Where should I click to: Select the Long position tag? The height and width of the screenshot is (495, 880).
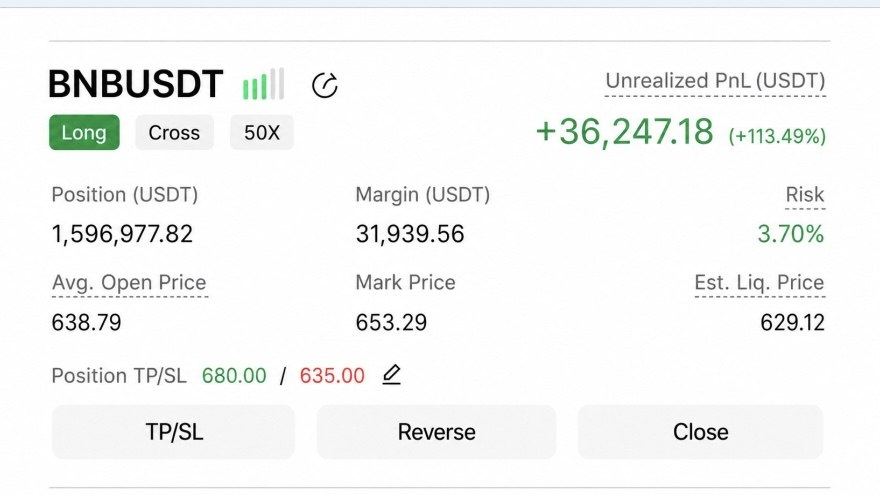coord(84,132)
